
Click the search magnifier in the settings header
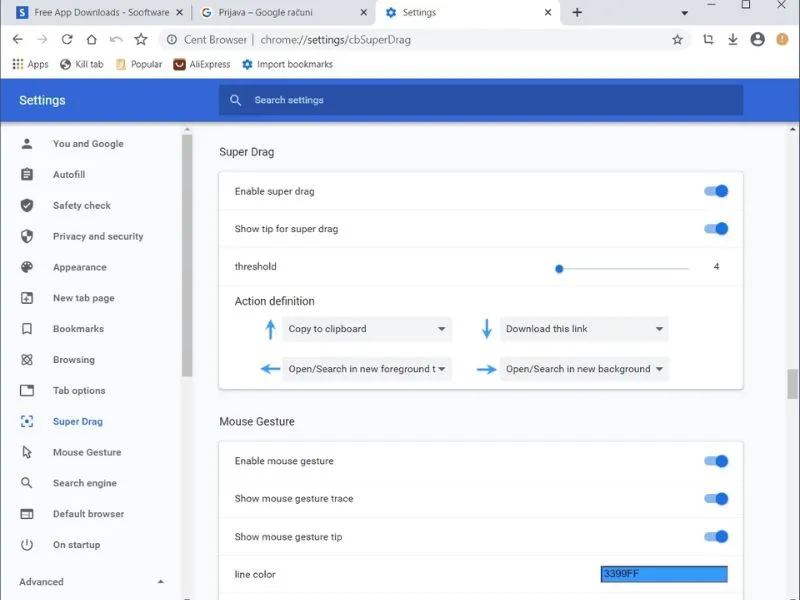(235, 100)
